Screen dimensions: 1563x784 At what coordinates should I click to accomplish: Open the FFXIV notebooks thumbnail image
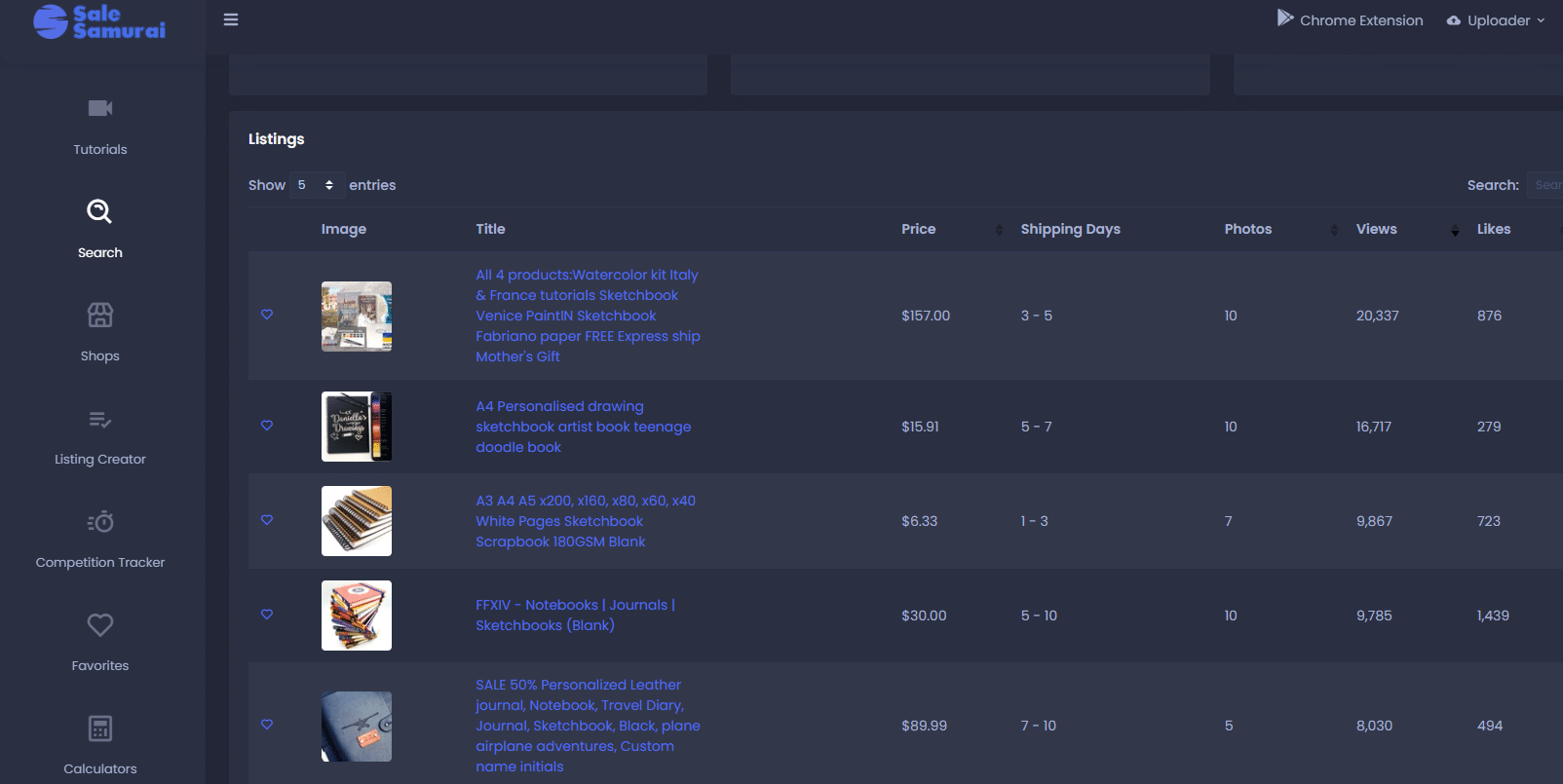(357, 616)
